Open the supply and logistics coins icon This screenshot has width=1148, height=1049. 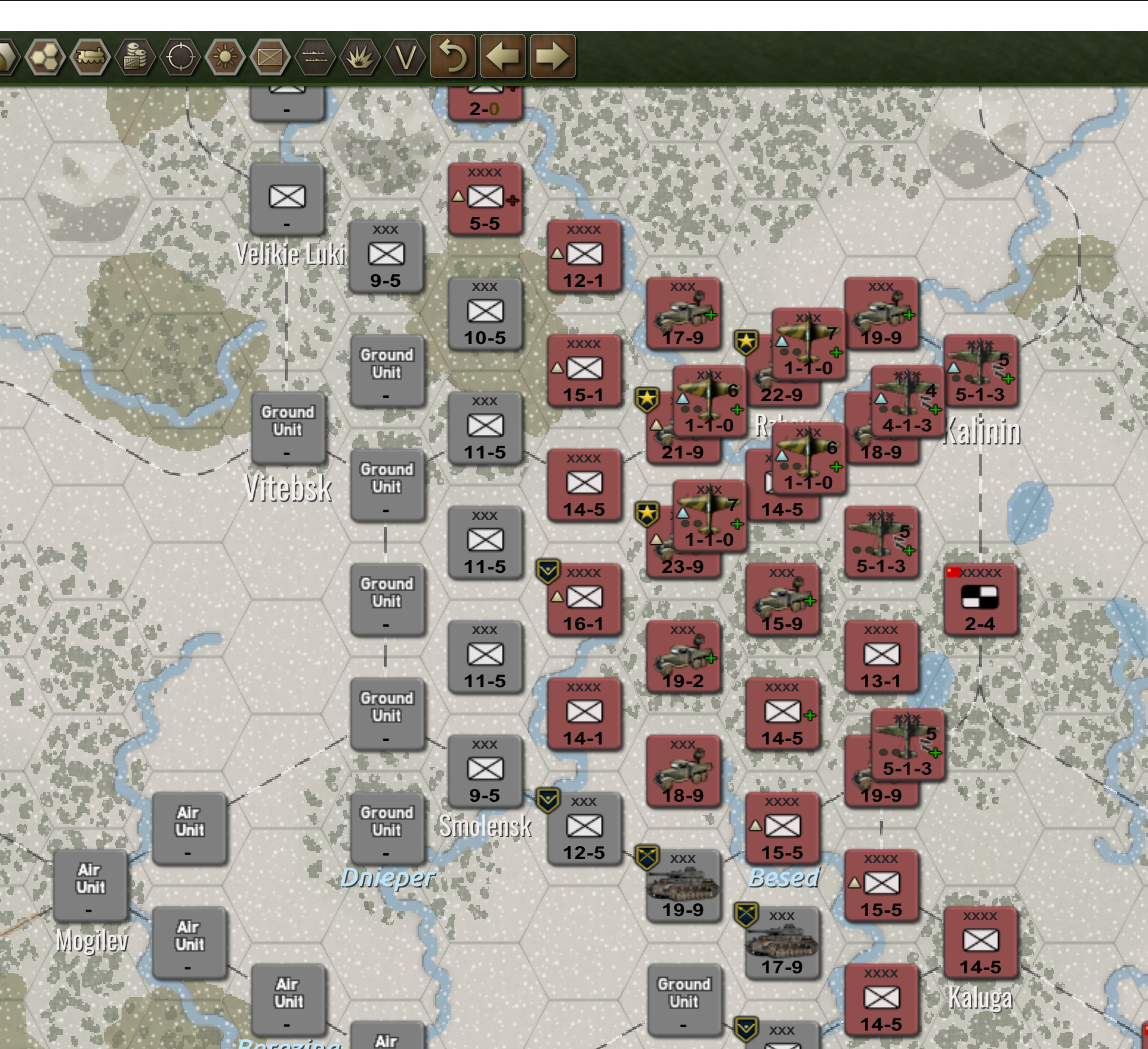click(x=135, y=56)
